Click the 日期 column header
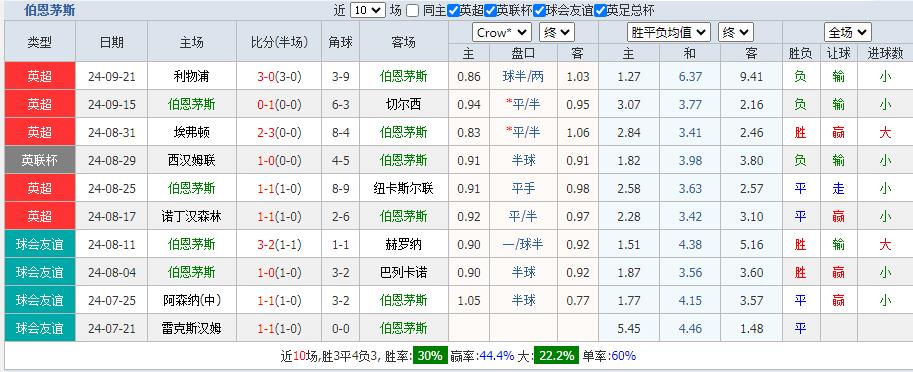The image size is (913, 372). click(x=112, y=42)
